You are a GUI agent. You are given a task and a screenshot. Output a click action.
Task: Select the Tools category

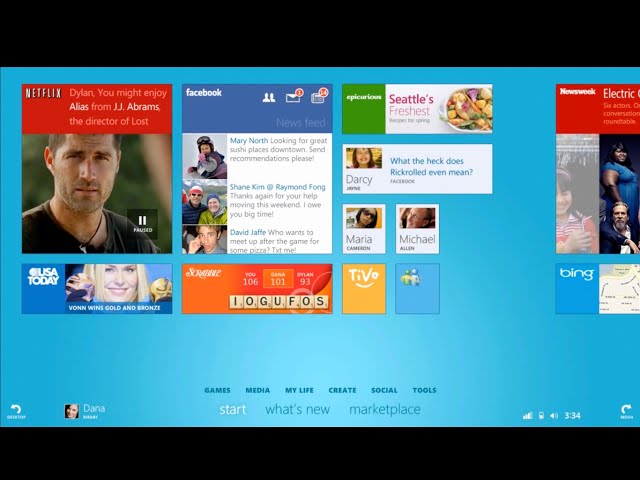424,390
